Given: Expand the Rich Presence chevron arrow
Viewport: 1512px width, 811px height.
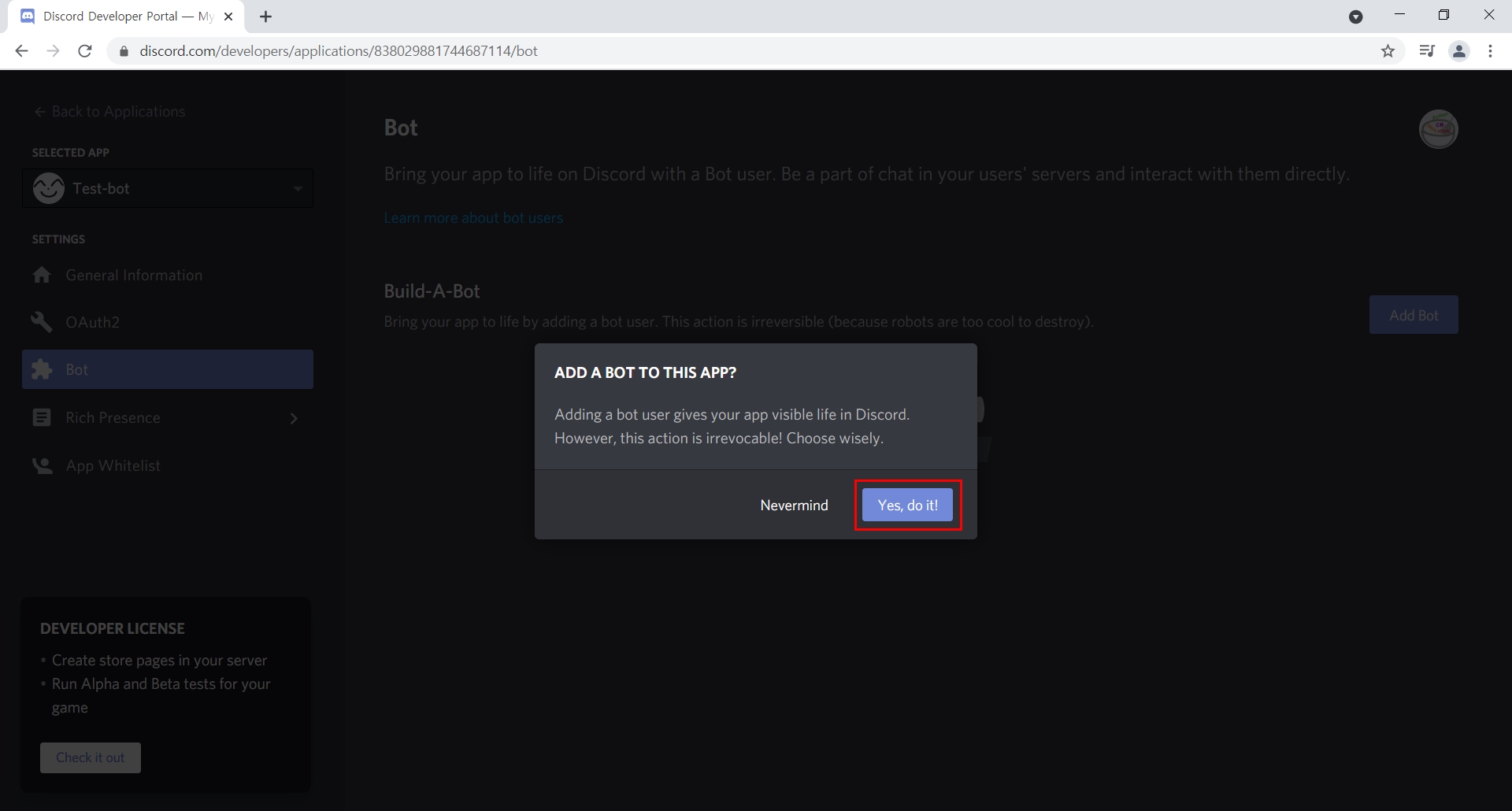Looking at the screenshot, I should tap(294, 418).
